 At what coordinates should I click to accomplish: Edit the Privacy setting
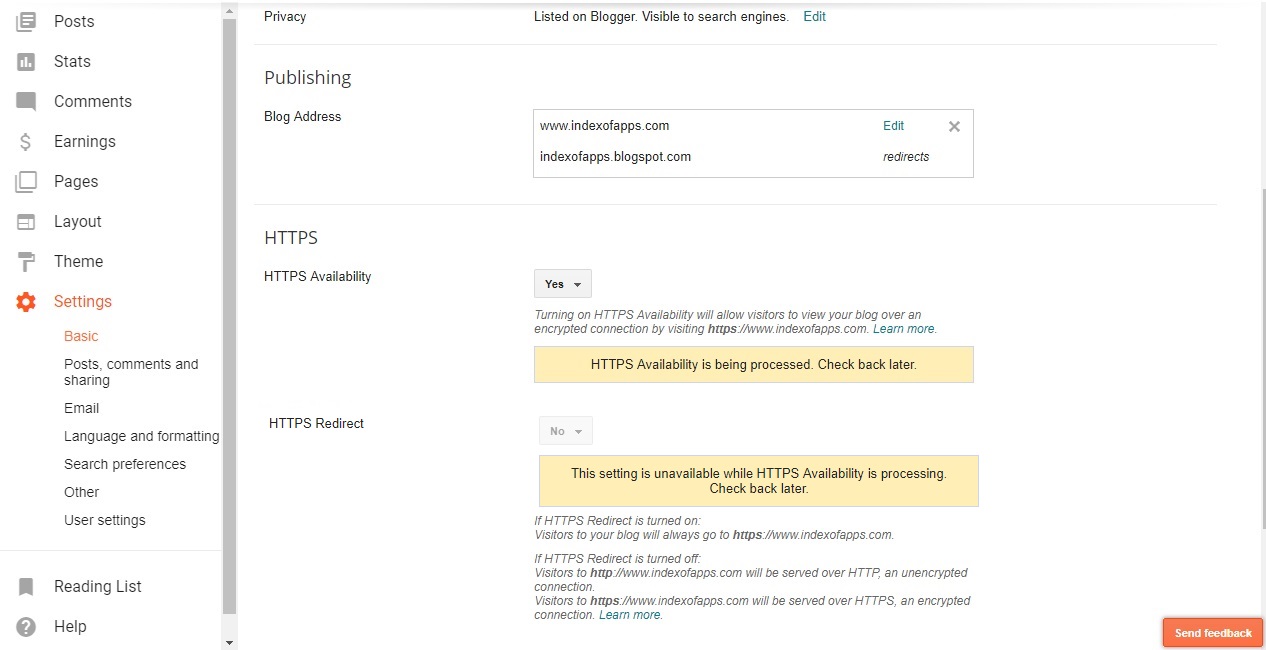(x=815, y=17)
